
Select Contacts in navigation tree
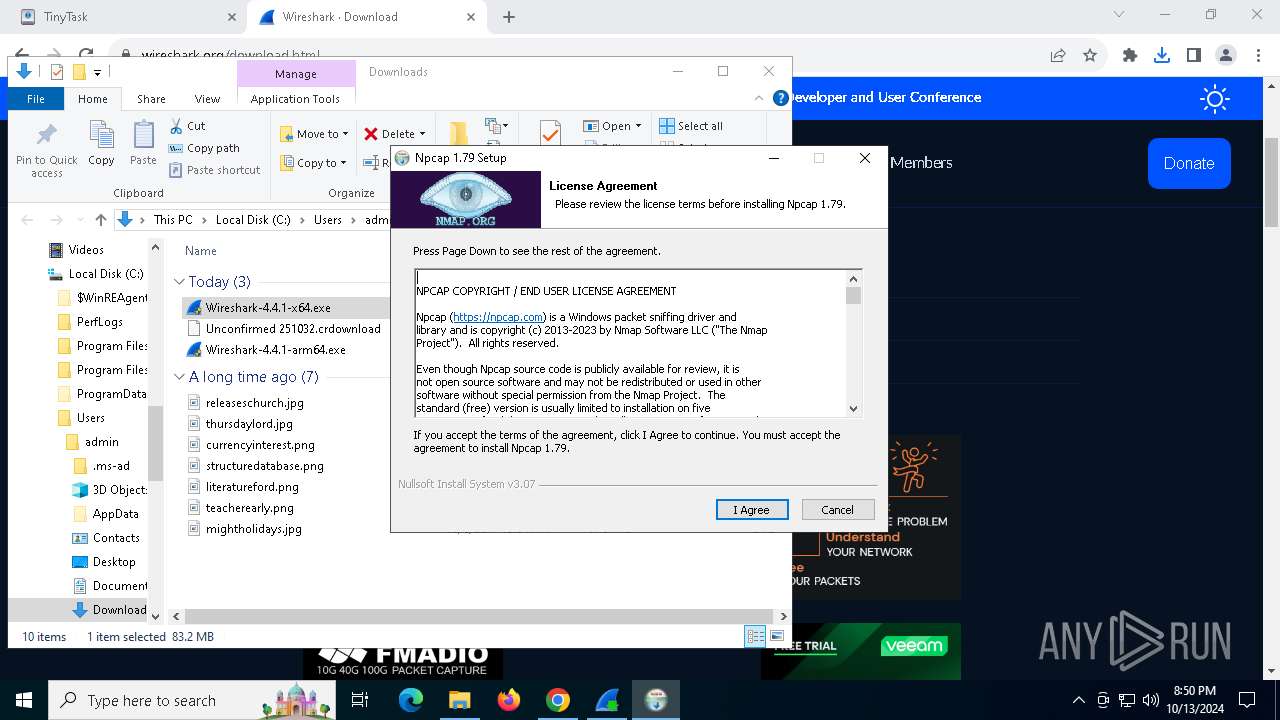pos(116,538)
